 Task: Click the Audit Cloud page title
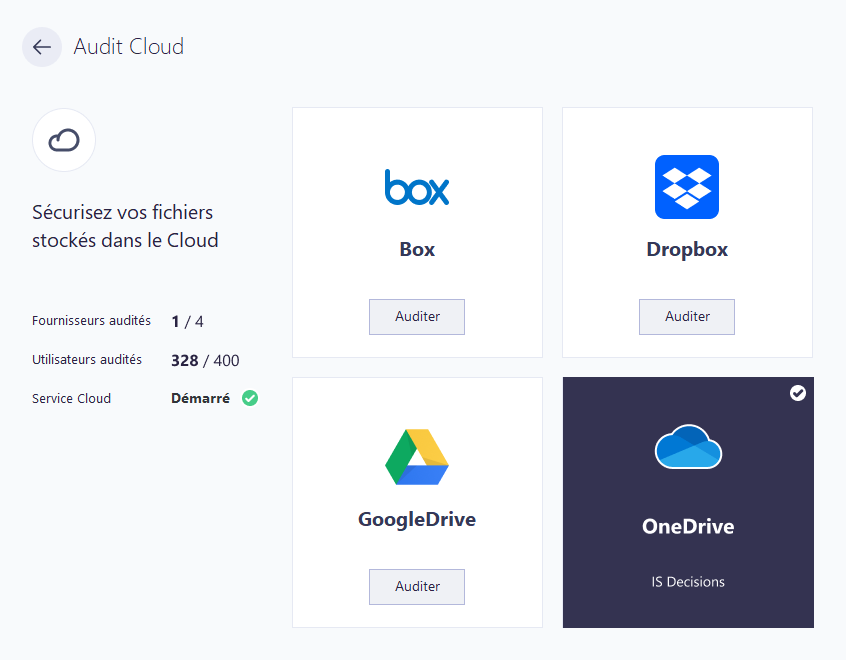129,47
